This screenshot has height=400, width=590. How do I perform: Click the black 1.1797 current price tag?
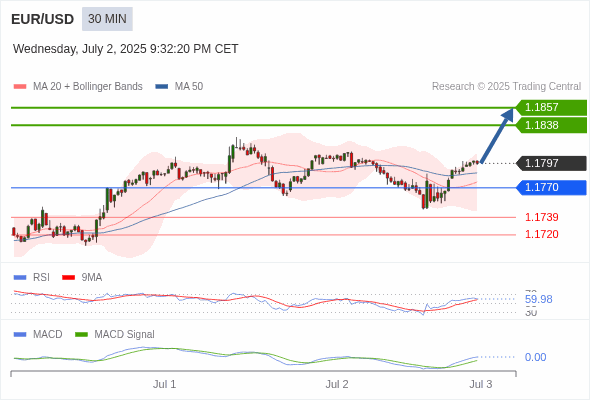point(551,163)
